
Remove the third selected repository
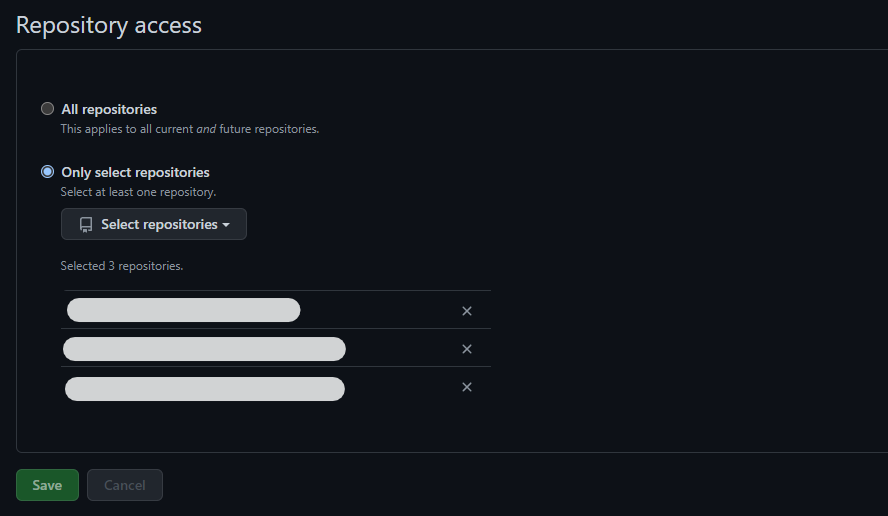pyautogui.click(x=466, y=387)
